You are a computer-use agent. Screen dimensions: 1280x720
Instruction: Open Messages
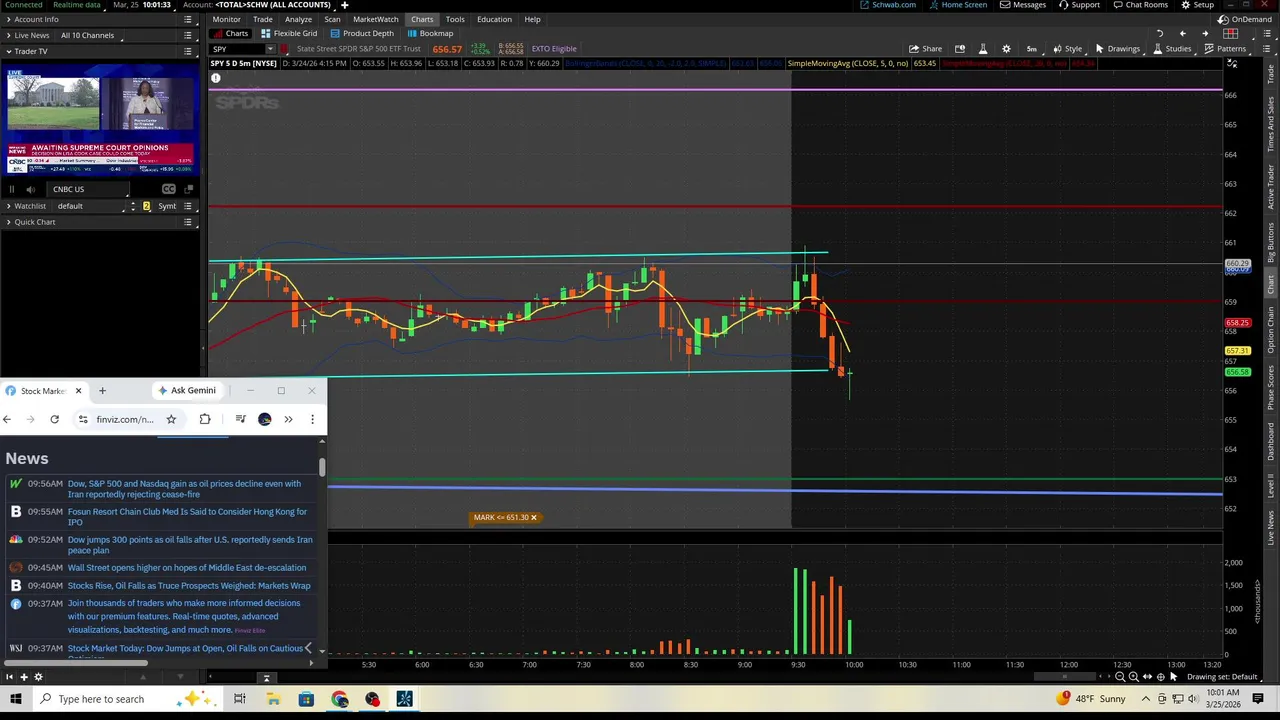pos(1022,5)
